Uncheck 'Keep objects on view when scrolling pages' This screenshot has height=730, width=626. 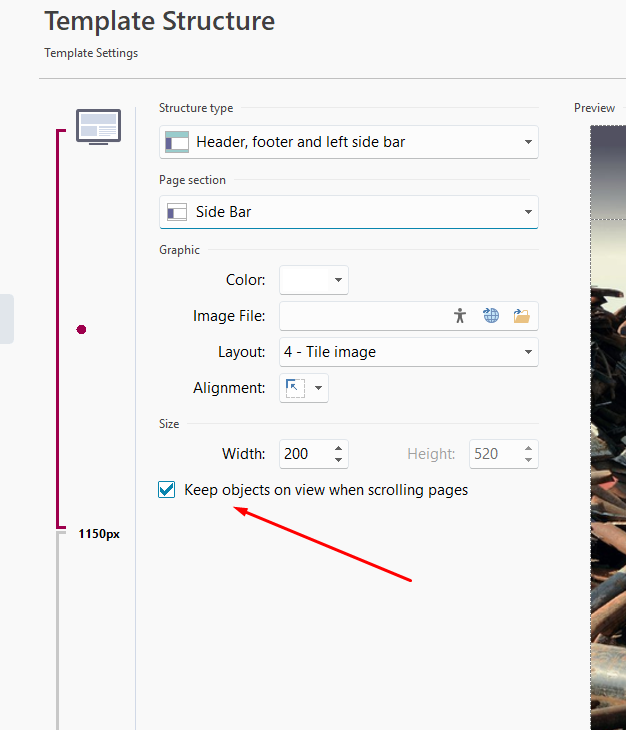coord(167,490)
